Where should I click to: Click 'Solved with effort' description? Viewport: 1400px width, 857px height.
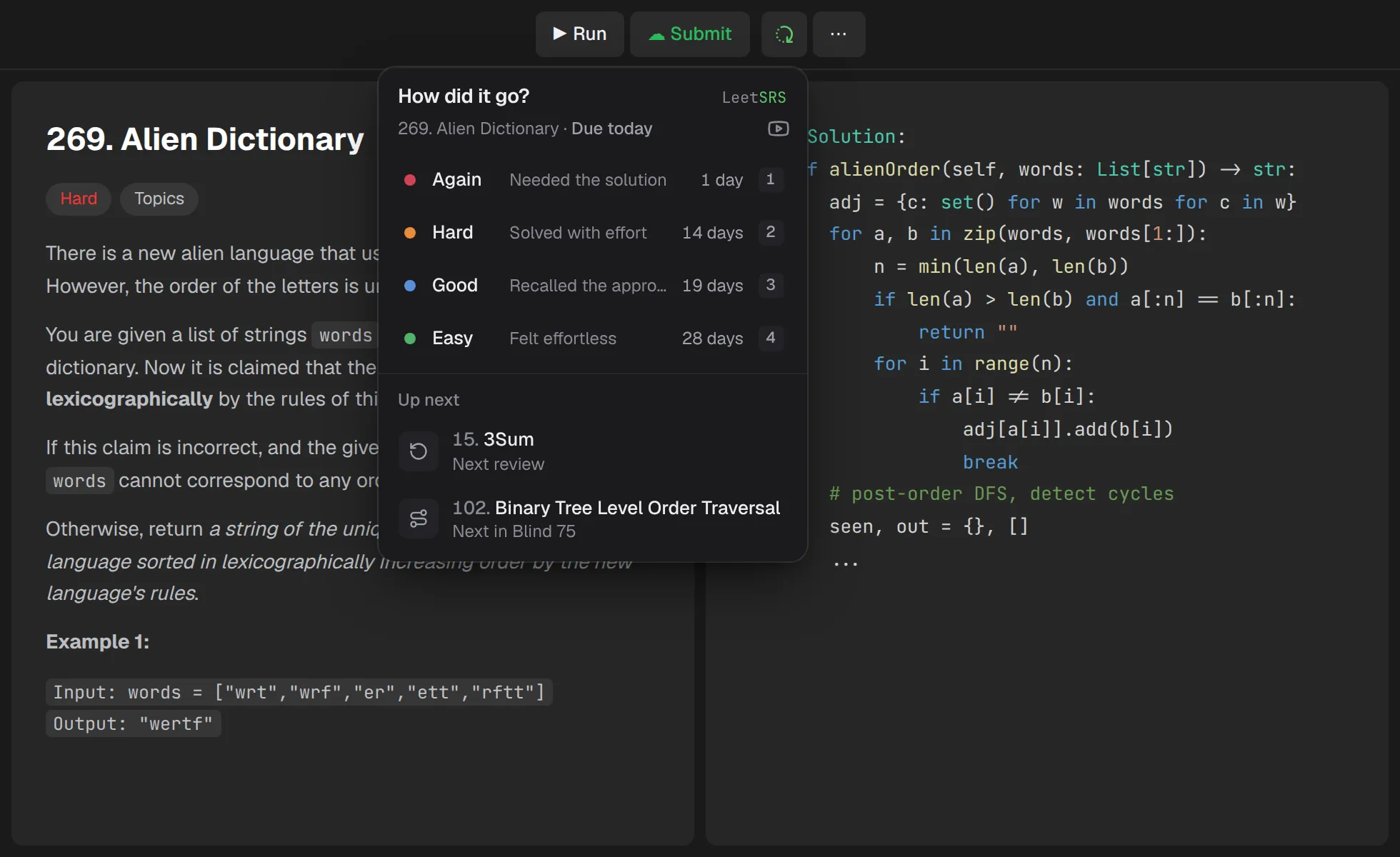pos(578,233)
